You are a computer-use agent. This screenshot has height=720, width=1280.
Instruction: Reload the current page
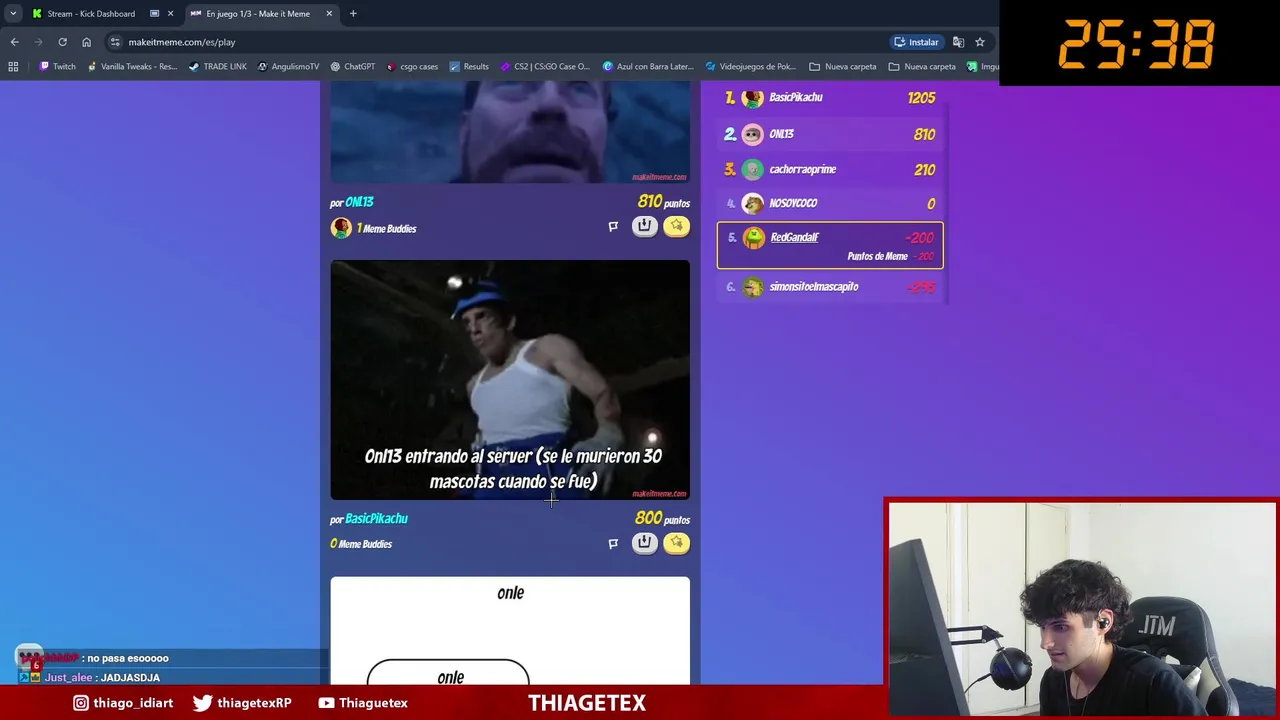coord(62,42)
